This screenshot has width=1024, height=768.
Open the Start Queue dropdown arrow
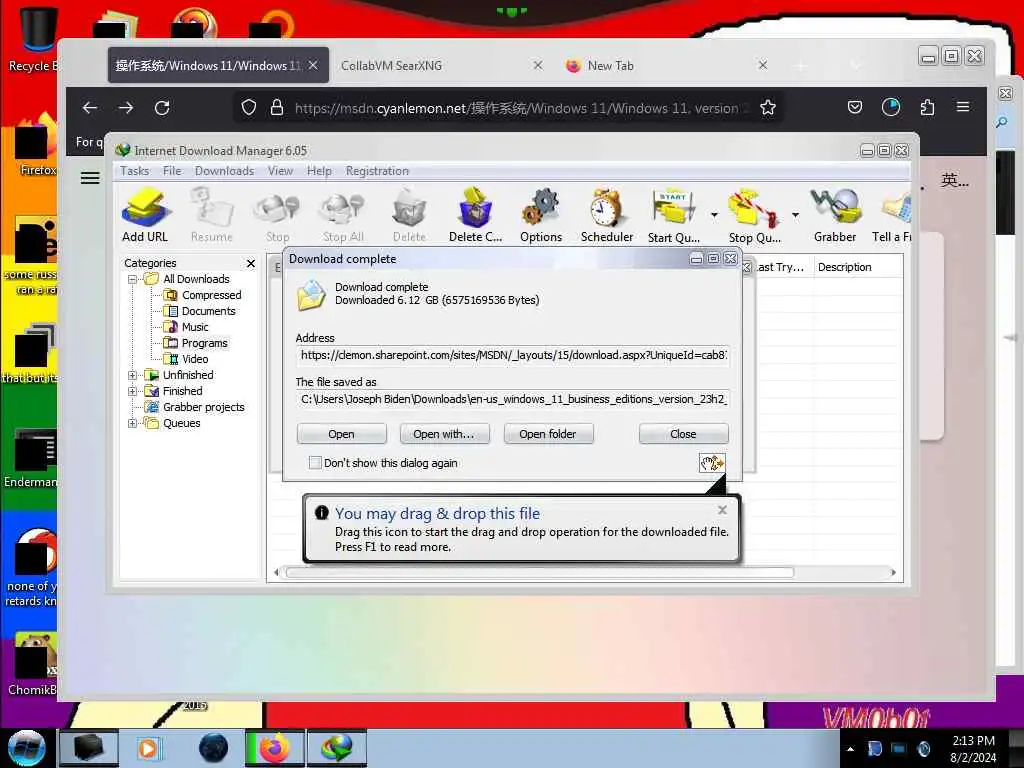pyautogui.click(x=714, y=215)
